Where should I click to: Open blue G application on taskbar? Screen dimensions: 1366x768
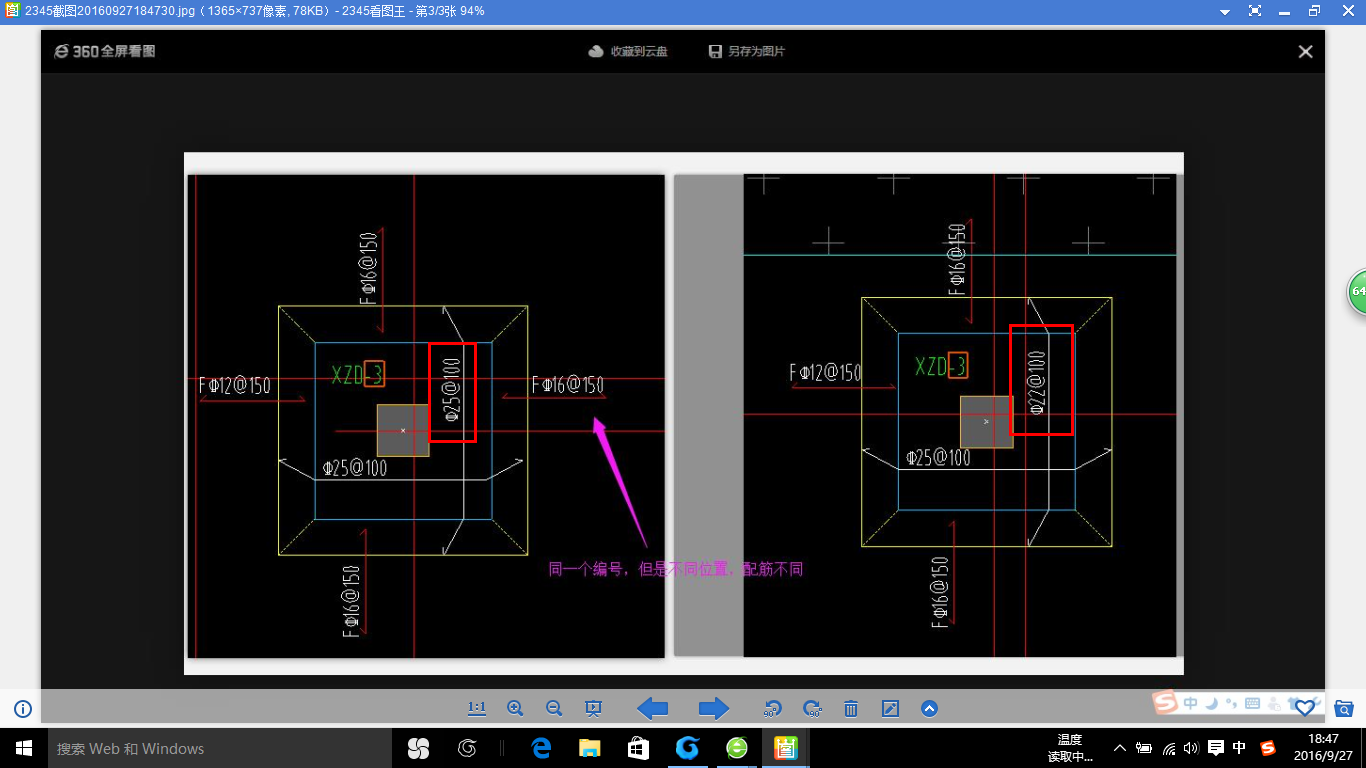click(x=687, y=748)
